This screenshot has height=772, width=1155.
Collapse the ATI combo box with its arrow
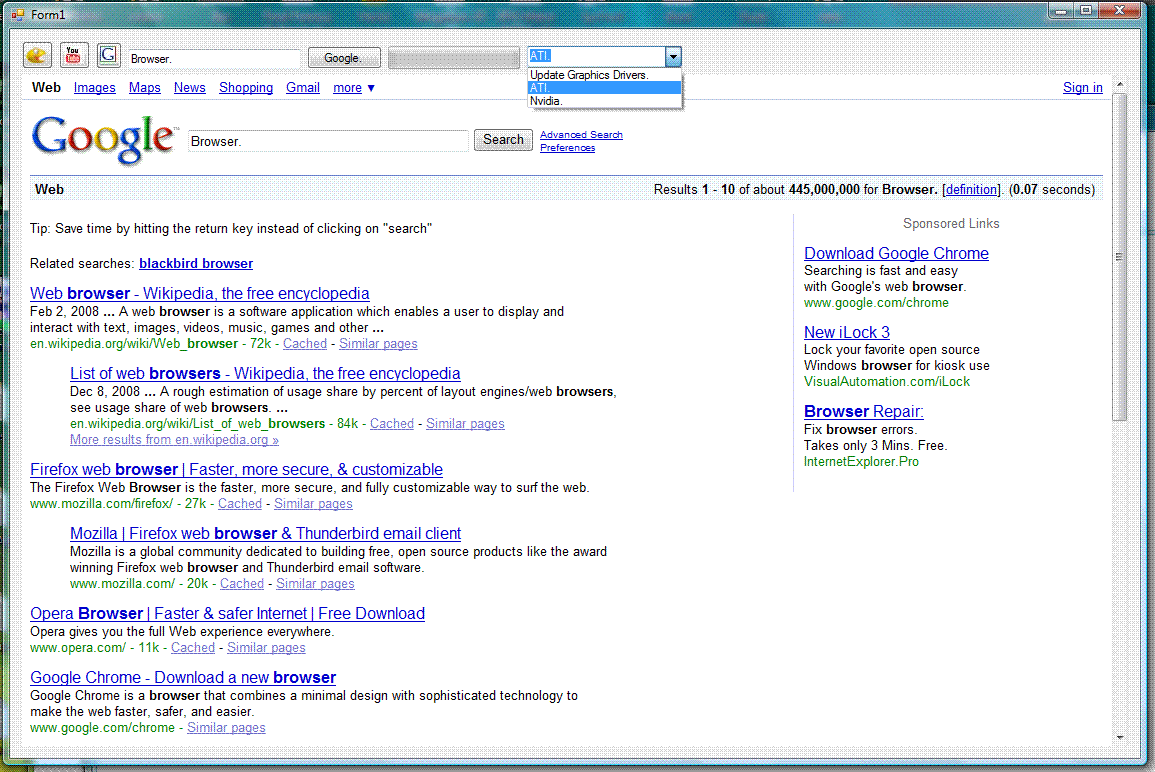coord(673,57)
